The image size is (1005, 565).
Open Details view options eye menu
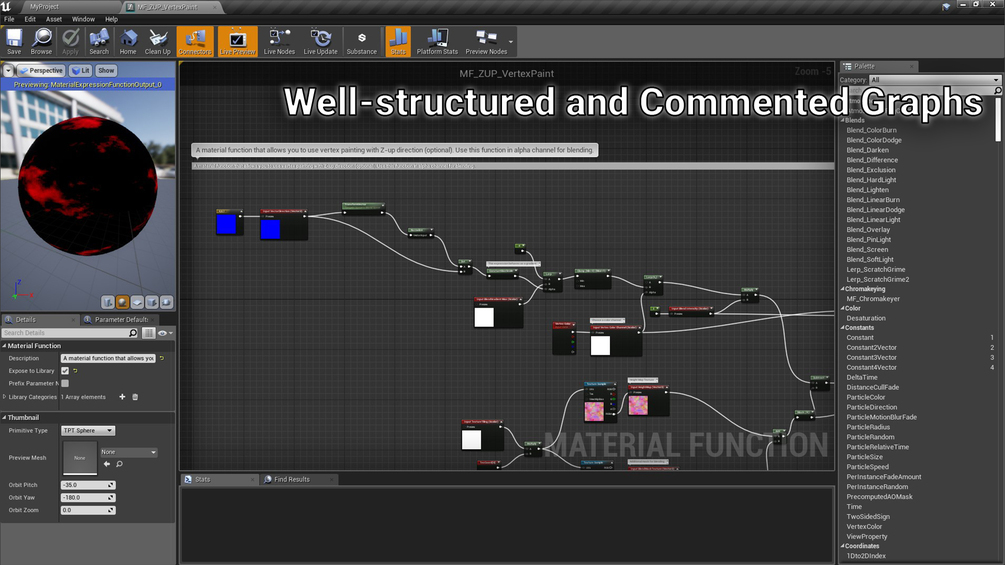tap(165, 333)
